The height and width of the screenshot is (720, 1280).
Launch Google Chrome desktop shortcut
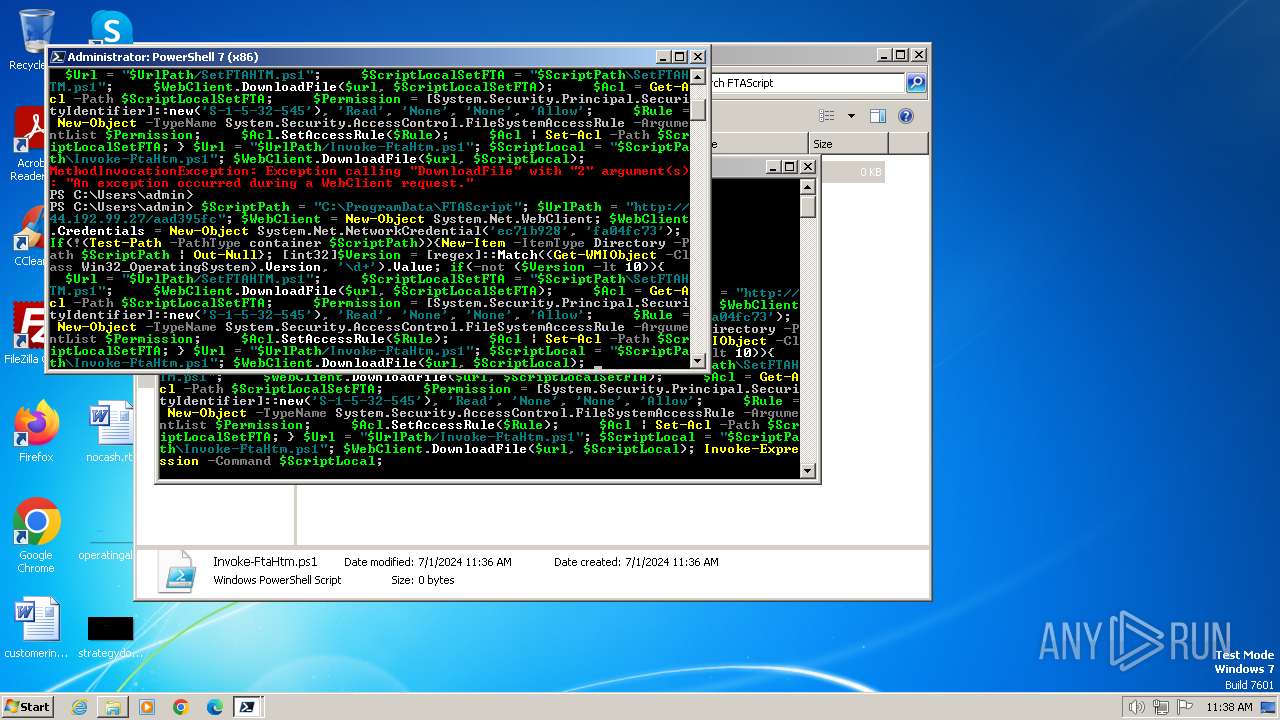[36, 536]
